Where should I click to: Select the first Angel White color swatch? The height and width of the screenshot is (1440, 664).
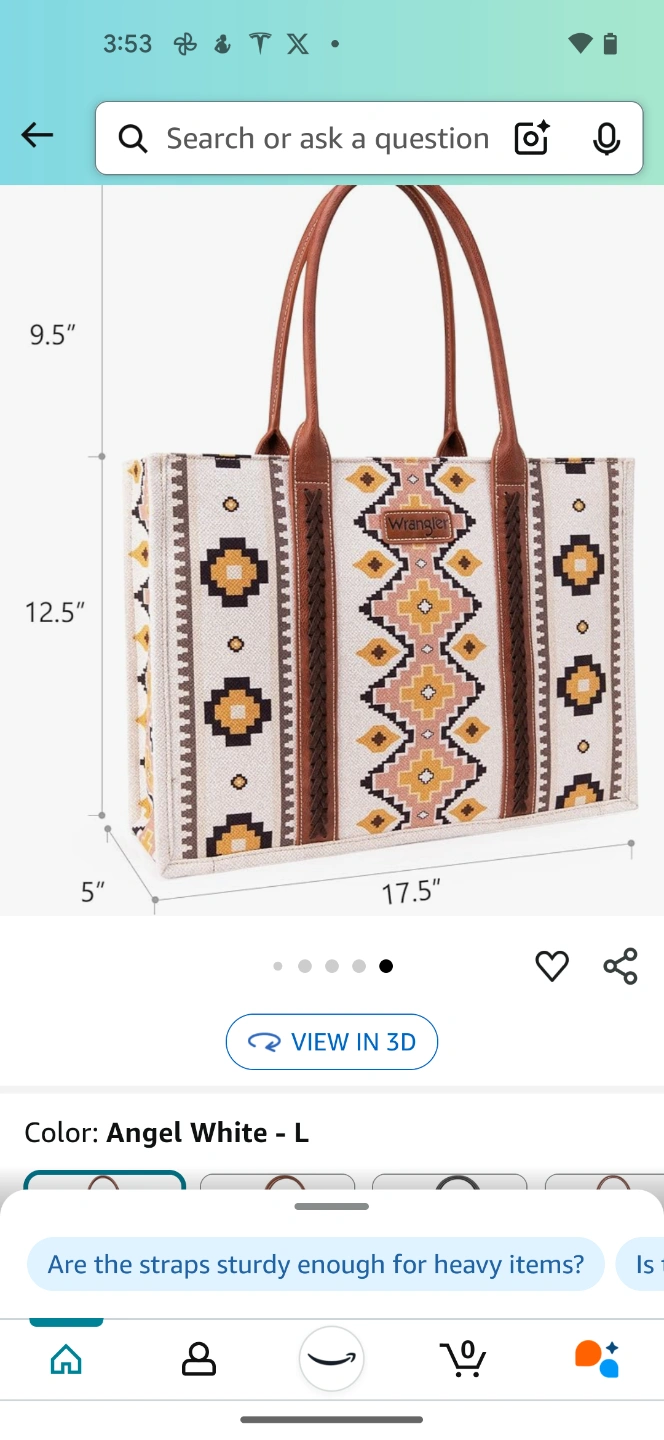point(105,1181)
